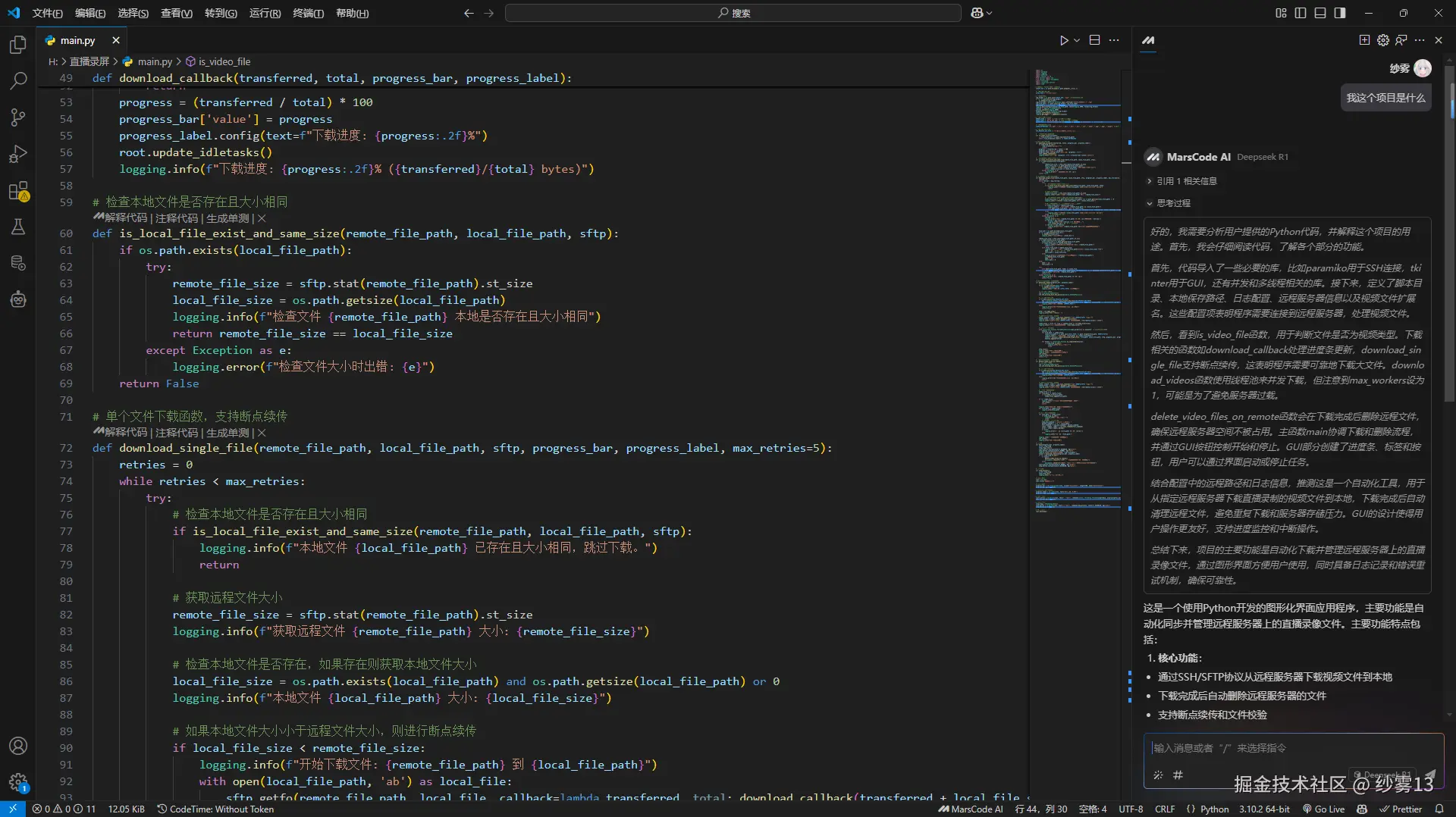Open the 终端(T) menu
Image resolution: width=1456 pixels, height=817 pixels.
[308, 13]
